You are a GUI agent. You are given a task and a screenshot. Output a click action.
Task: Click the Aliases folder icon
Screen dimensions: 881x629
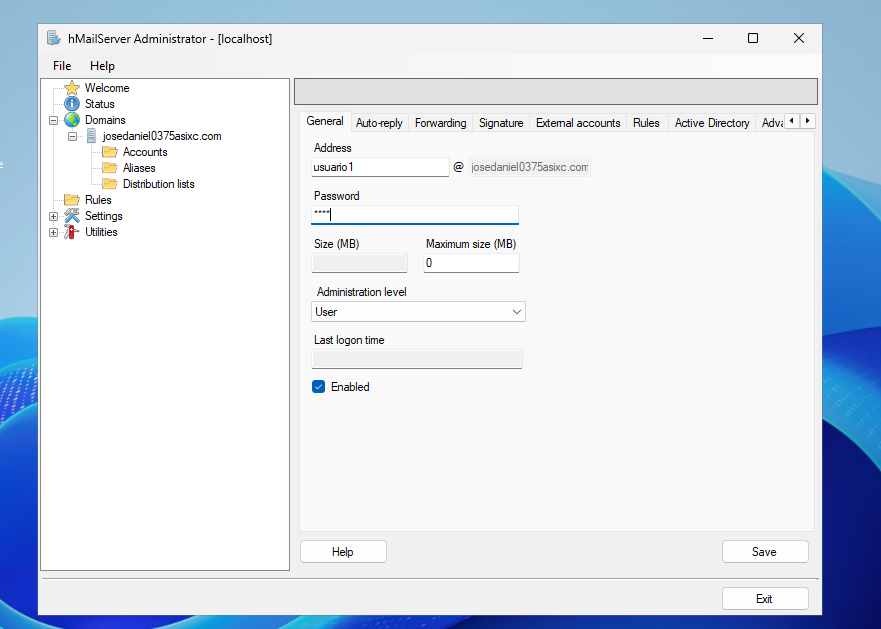click(x=110, y=168)
